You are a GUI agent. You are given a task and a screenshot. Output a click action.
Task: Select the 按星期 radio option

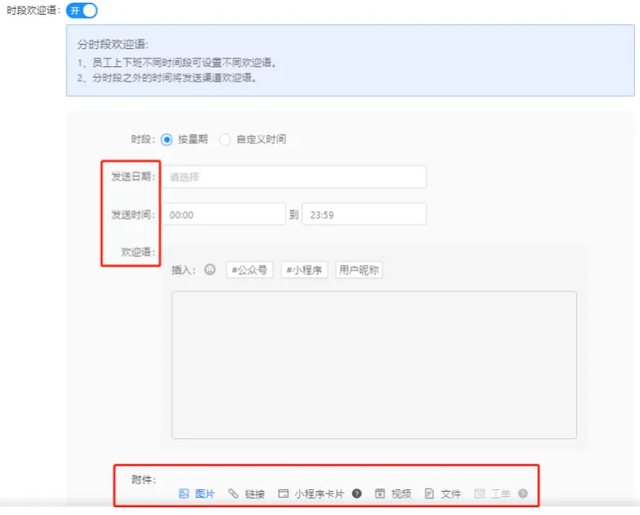coord(167,139)
